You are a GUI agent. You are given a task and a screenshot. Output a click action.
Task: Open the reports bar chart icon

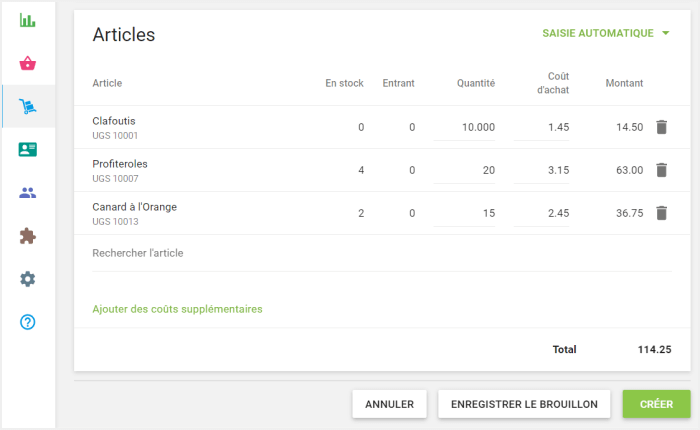28,20
